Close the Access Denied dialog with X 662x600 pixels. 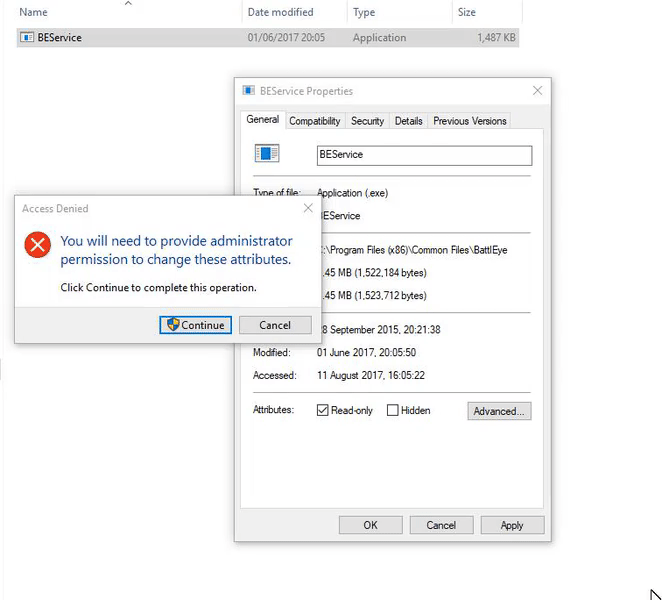click(x=308, y=208)
